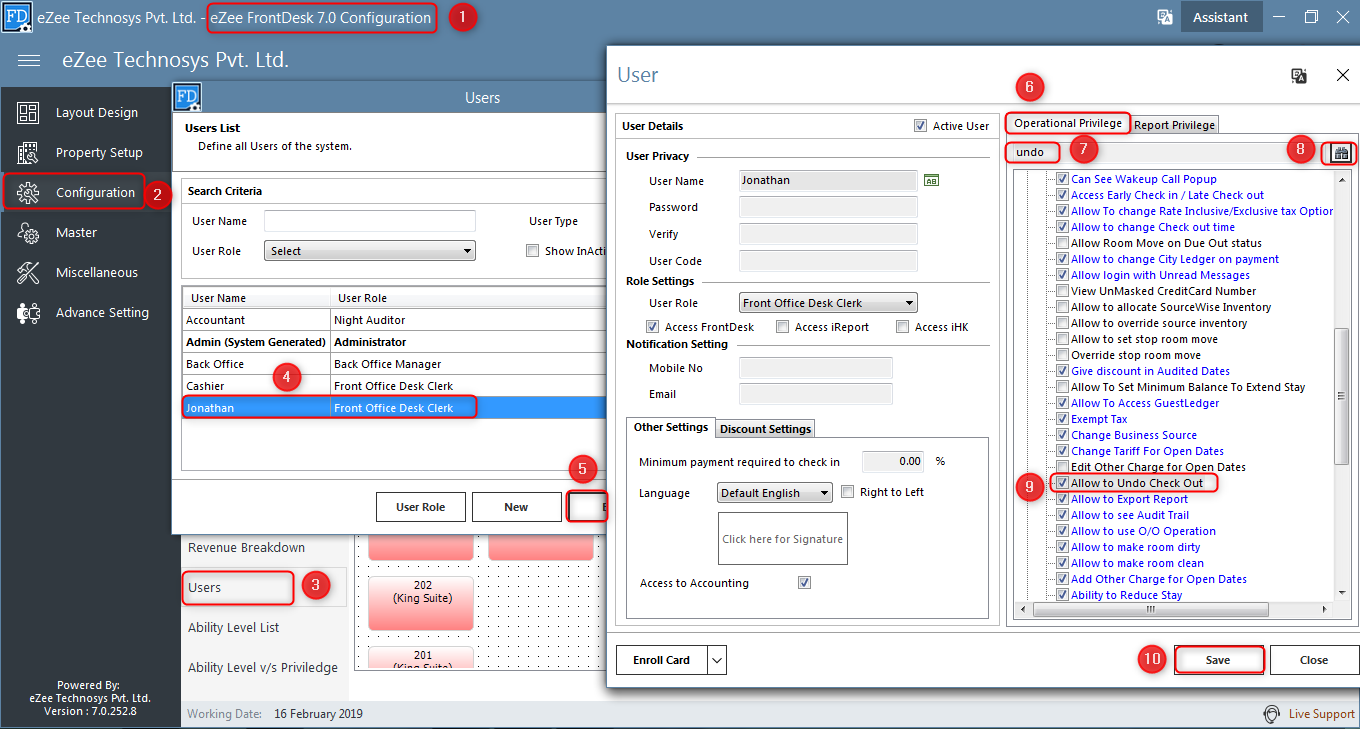The width and height of the screenshot is (1360, 729).
Task: Open the hamburger menu icon
Action: click(x=29, y=60)
